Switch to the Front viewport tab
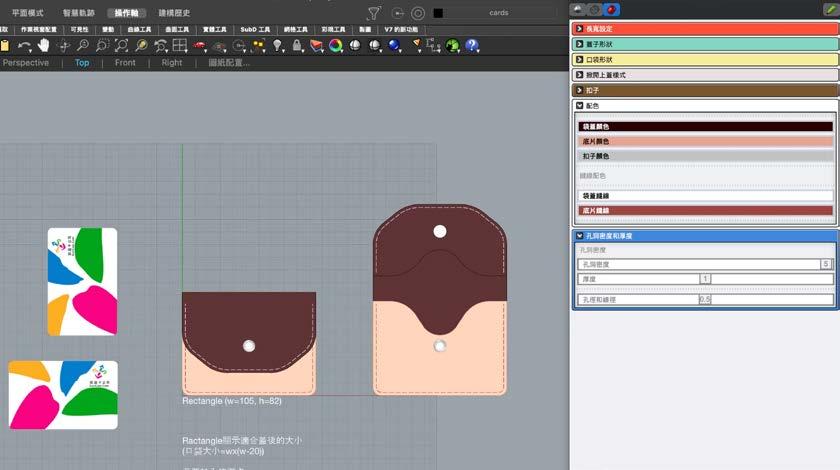Image resolution: width=840 pixels, height=470 pixels. [x=125, y=63]
